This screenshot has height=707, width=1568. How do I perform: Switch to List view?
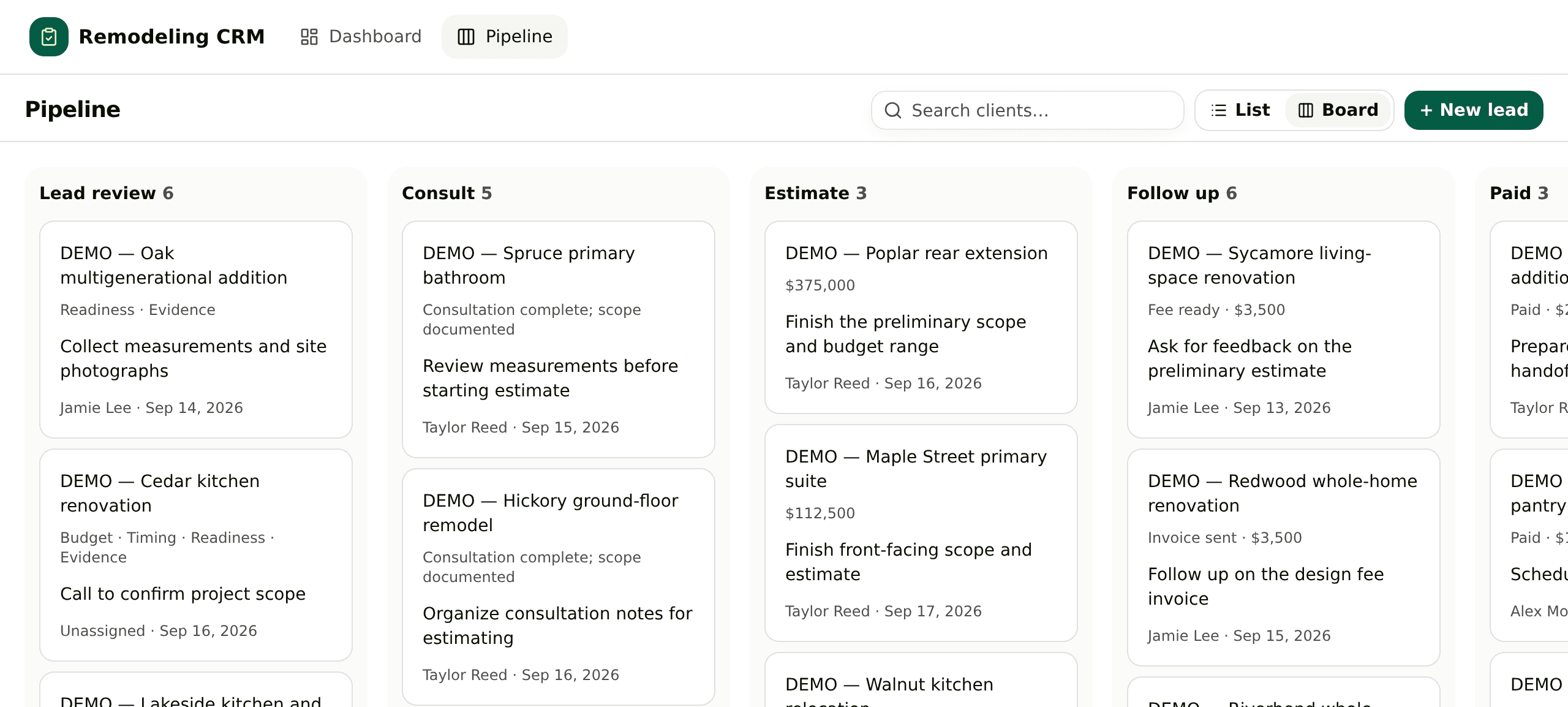click(1240, 110)
